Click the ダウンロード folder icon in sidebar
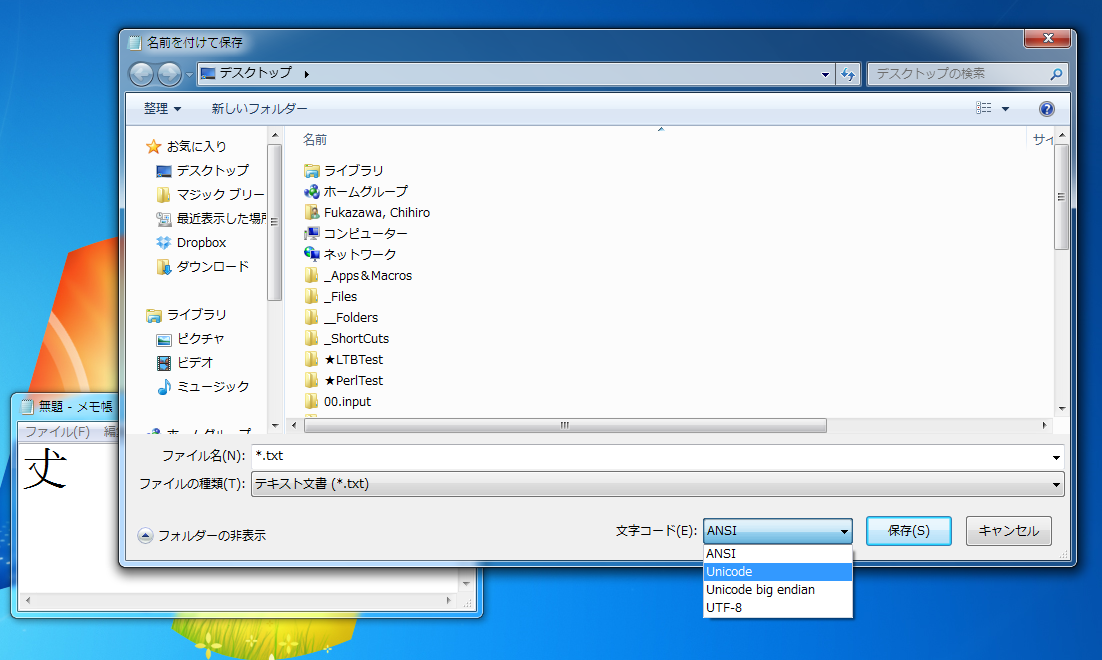 (x=164, y=266)
